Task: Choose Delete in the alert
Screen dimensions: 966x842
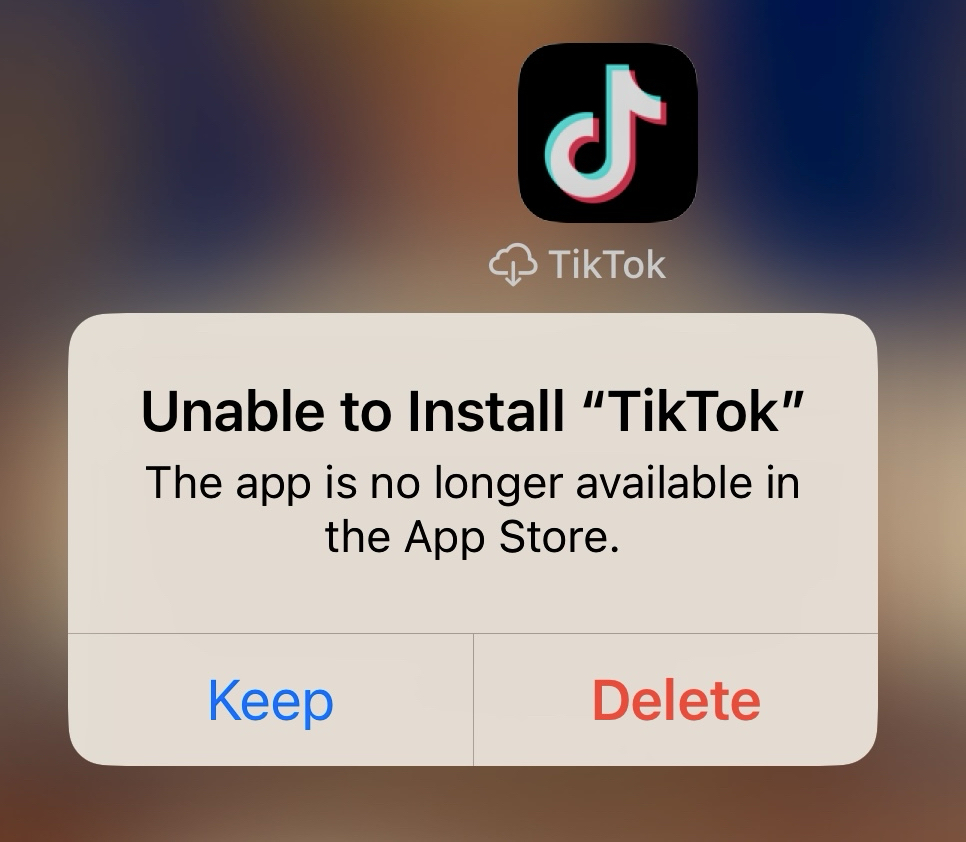Action: (676, 700)
